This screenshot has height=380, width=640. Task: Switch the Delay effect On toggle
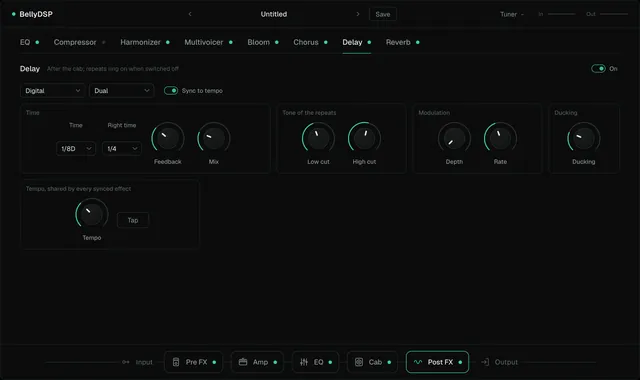pos(598,69)
